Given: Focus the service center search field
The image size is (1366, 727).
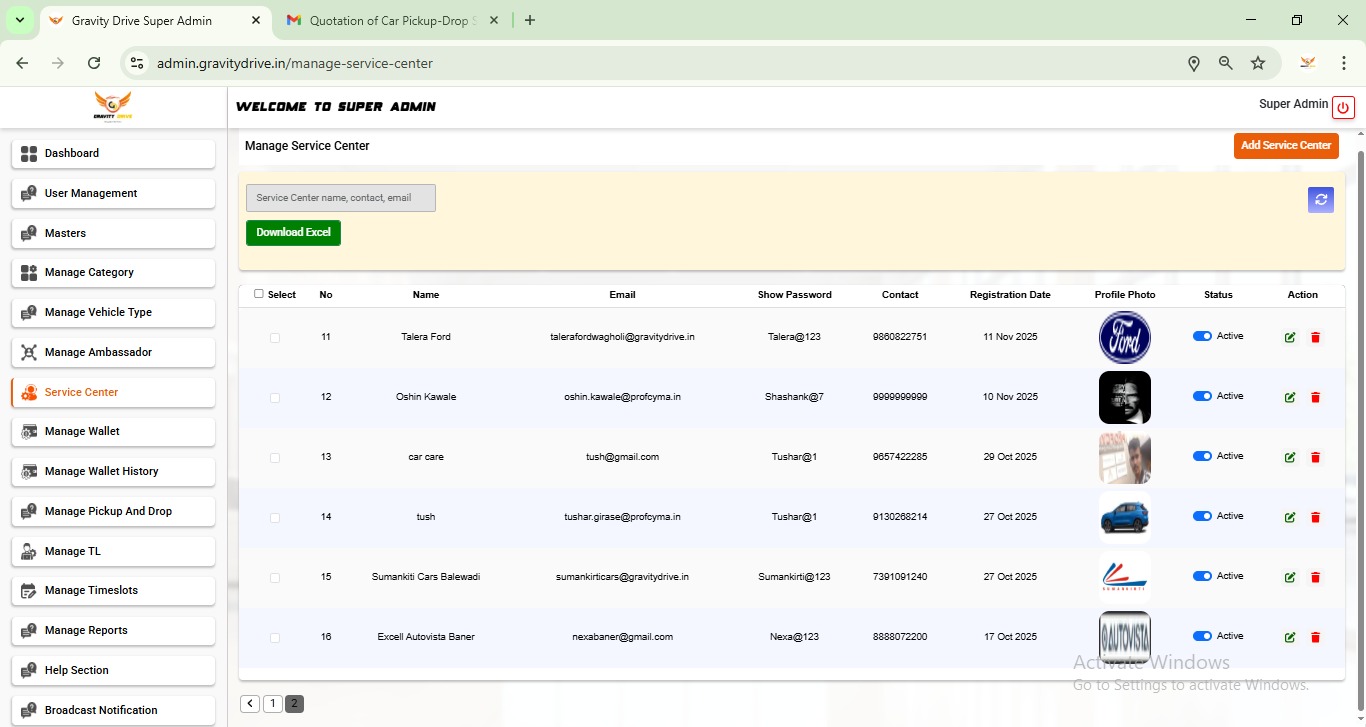Looking at the screenshot, I should 340,198.
